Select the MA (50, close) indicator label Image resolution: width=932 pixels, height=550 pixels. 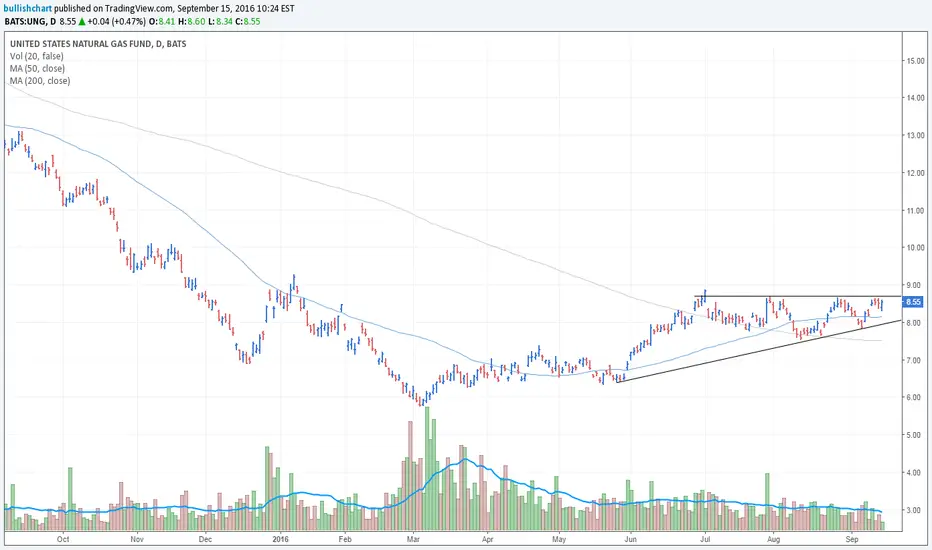(x=37, y=69)
